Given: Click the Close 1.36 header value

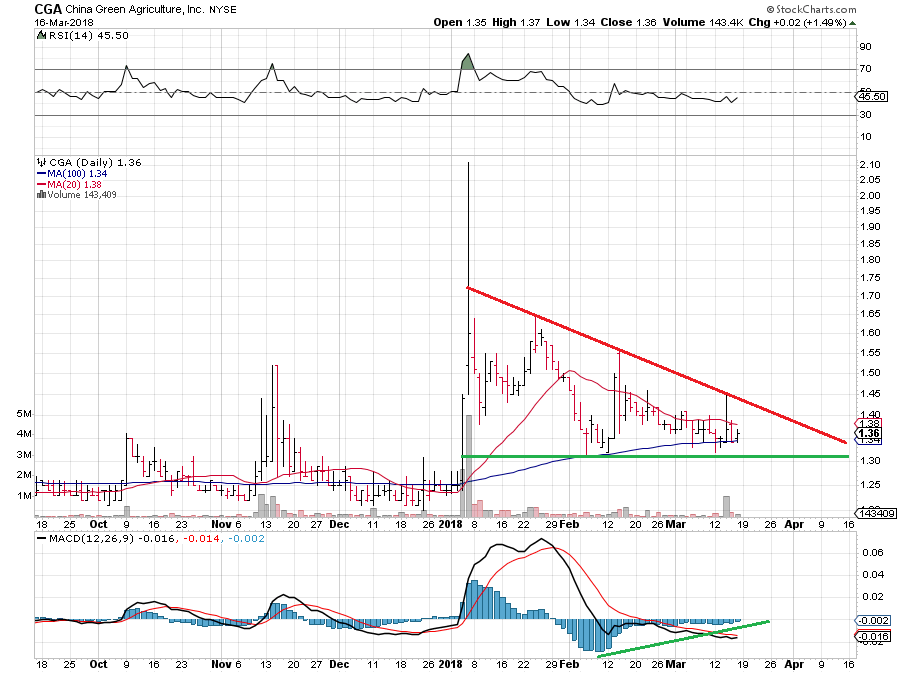Looking at the screenshot, I should click(x=628, y=22).
